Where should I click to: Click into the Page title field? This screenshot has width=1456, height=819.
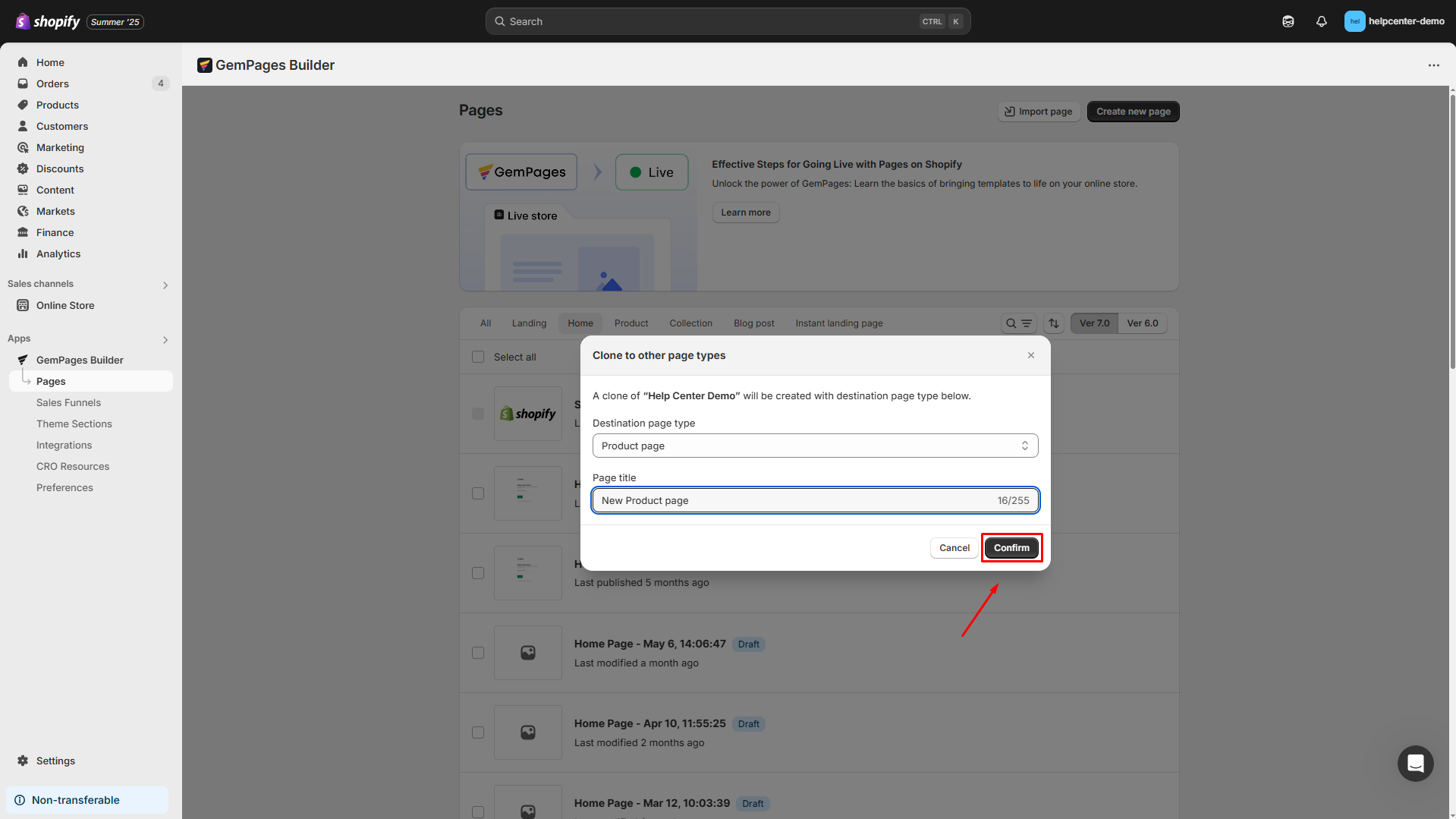point(793,501)
